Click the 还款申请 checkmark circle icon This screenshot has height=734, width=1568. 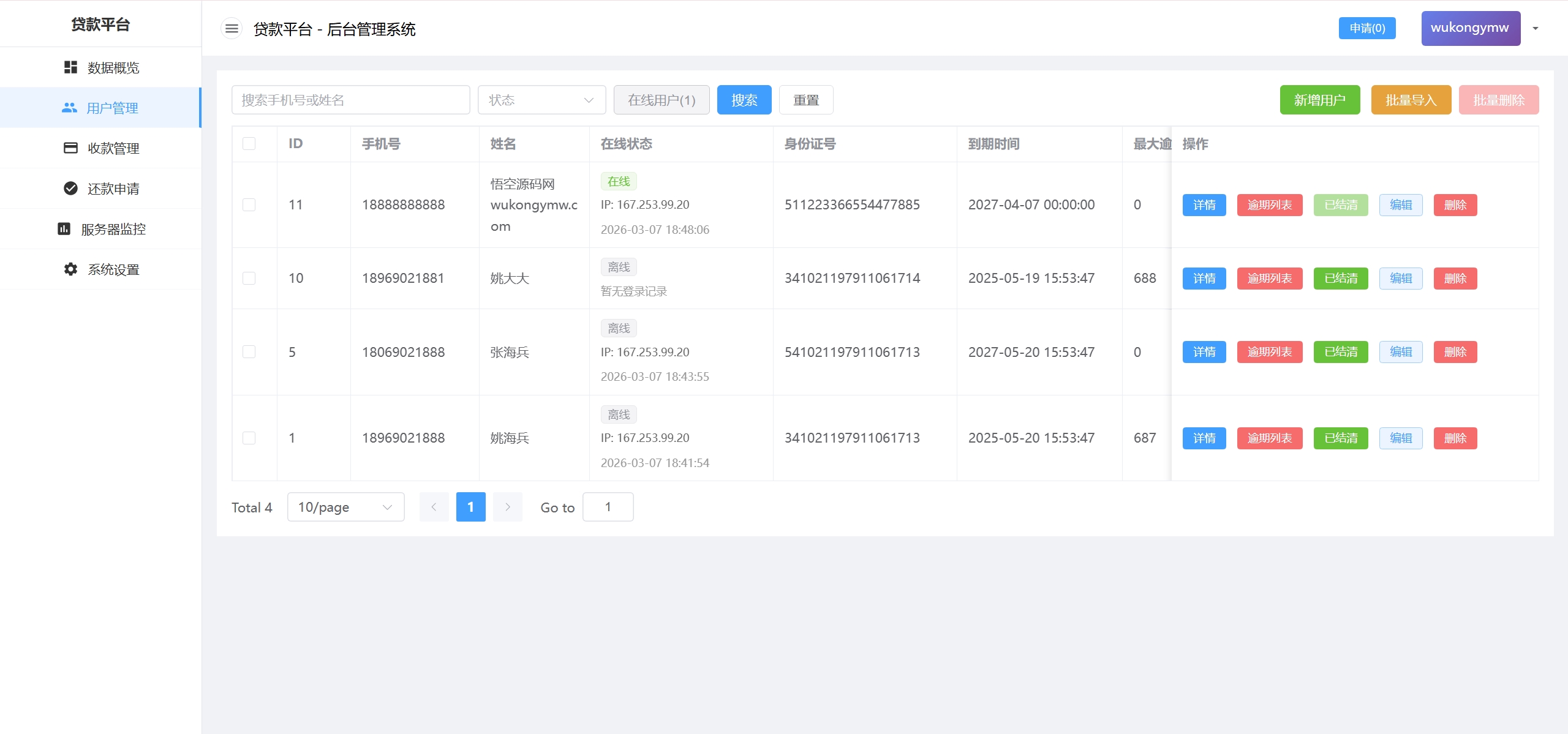70,189
